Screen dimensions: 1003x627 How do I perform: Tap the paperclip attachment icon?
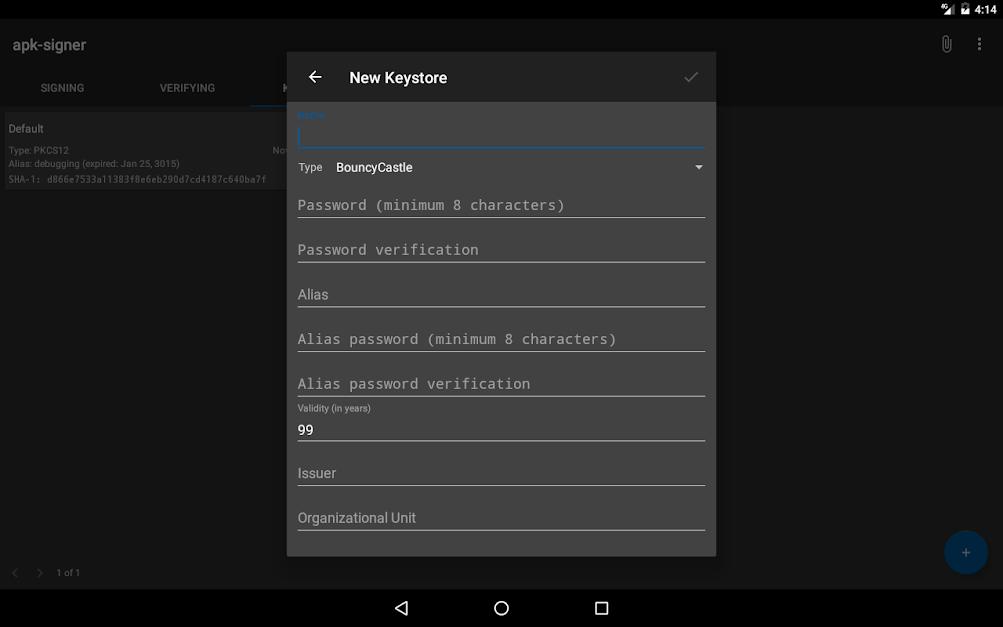point(946,45)
